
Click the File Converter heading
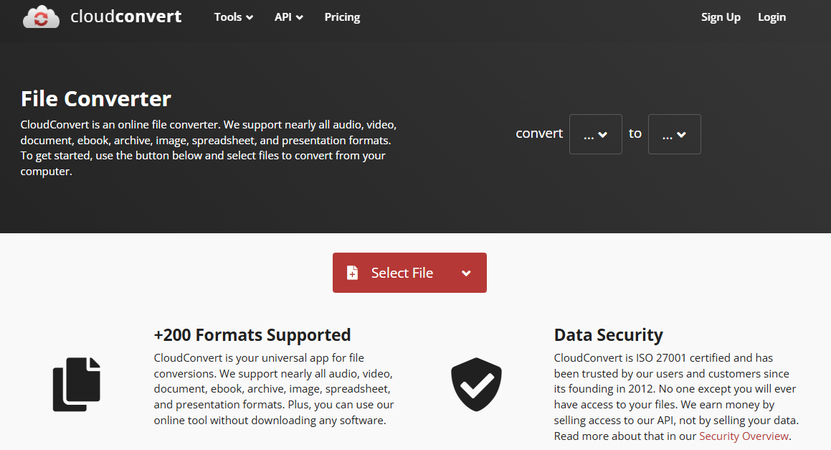coord(96,99)
